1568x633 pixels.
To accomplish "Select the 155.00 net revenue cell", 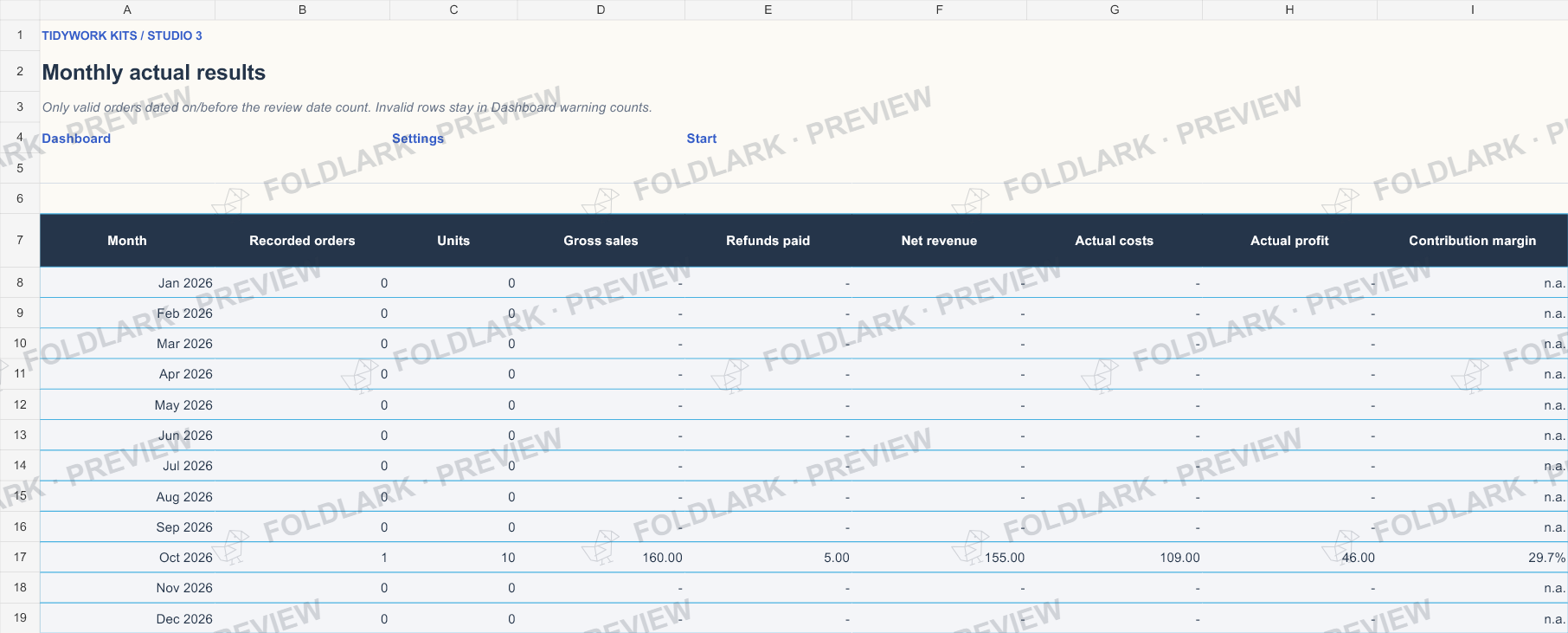I will point(939,558).
